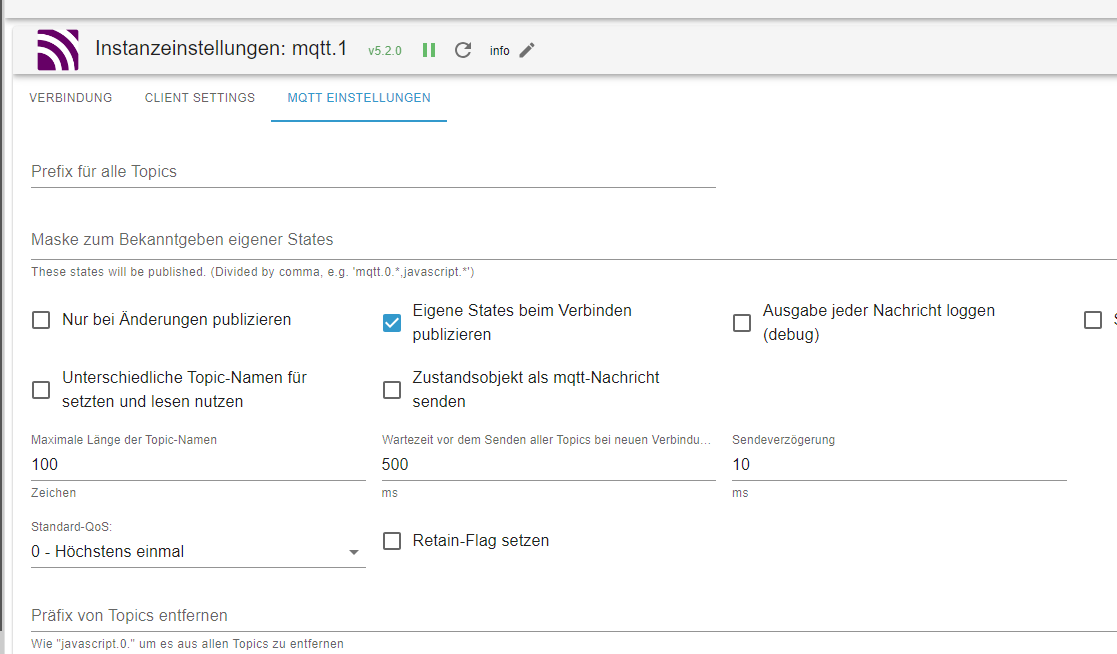Reload the instance with the refresh icon
1117x654 pixels.
coord(463,50)
